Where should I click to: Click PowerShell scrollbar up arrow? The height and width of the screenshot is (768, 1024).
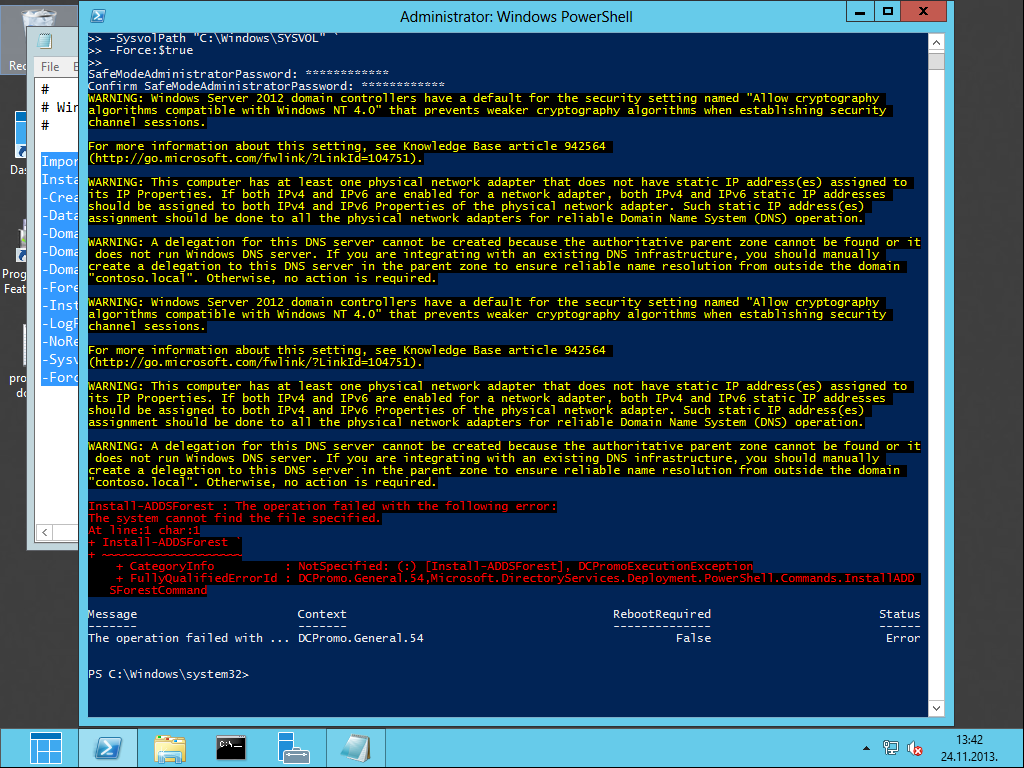tap(936, 42)
